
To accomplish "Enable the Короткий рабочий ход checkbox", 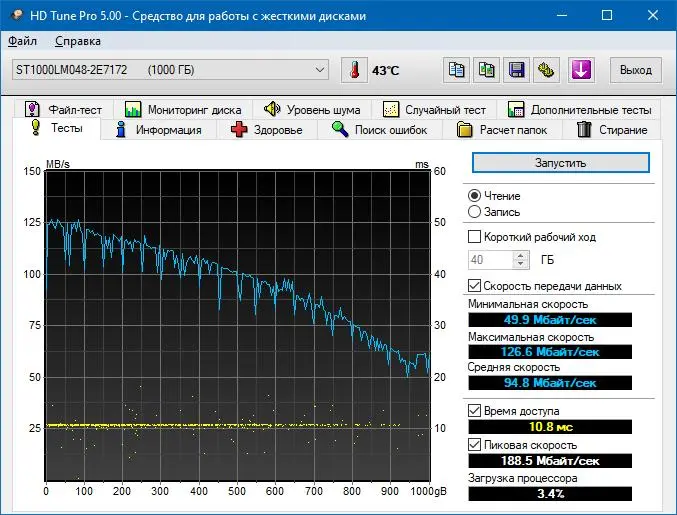I will tap(474, 237).
